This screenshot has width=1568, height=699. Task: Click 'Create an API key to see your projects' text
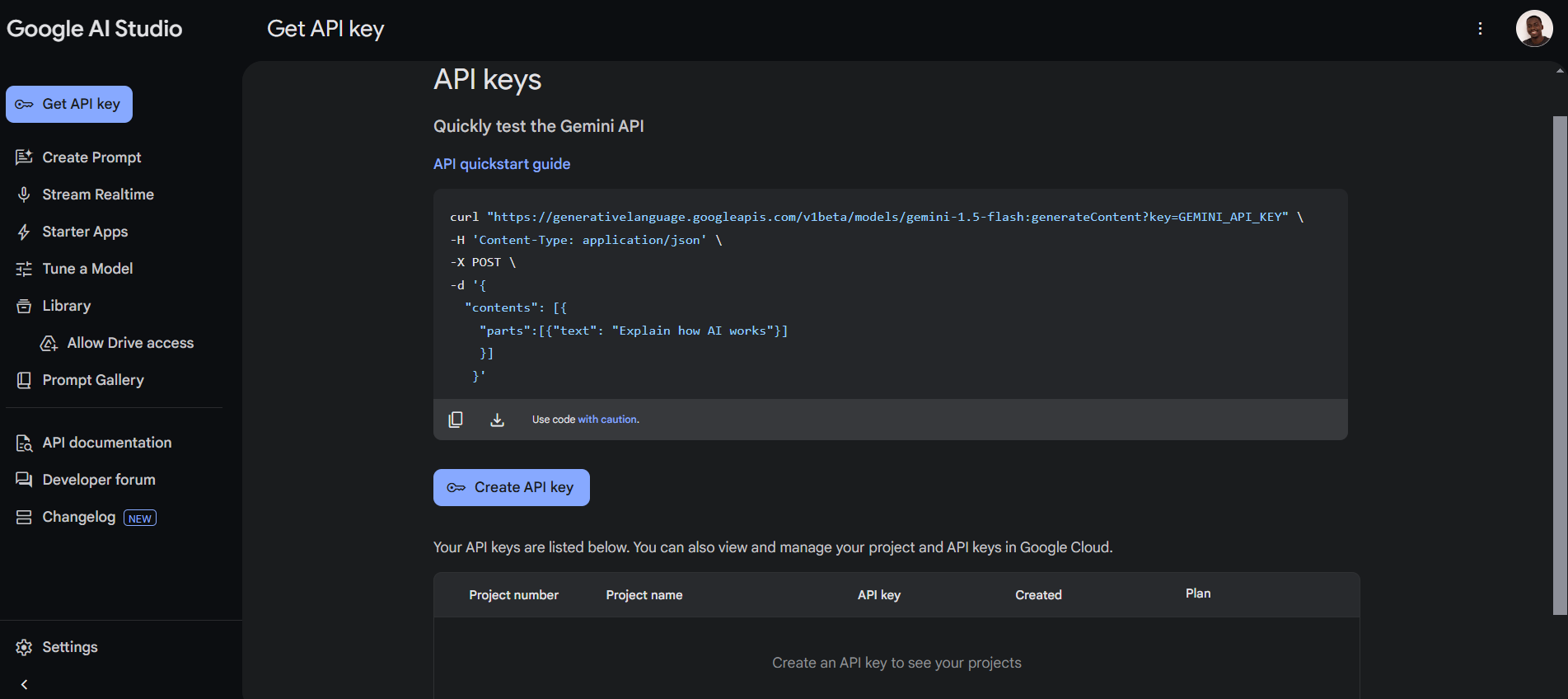[x=896, y=663]
